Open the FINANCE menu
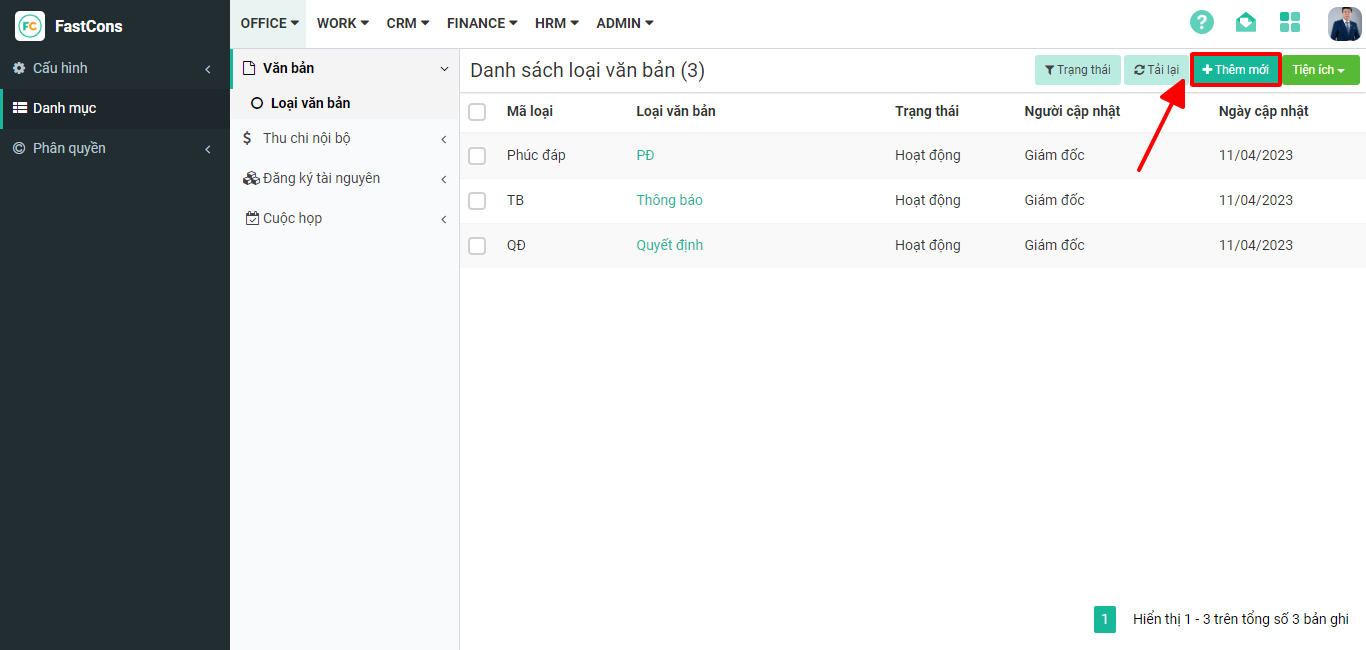 (x=482, y=23)
